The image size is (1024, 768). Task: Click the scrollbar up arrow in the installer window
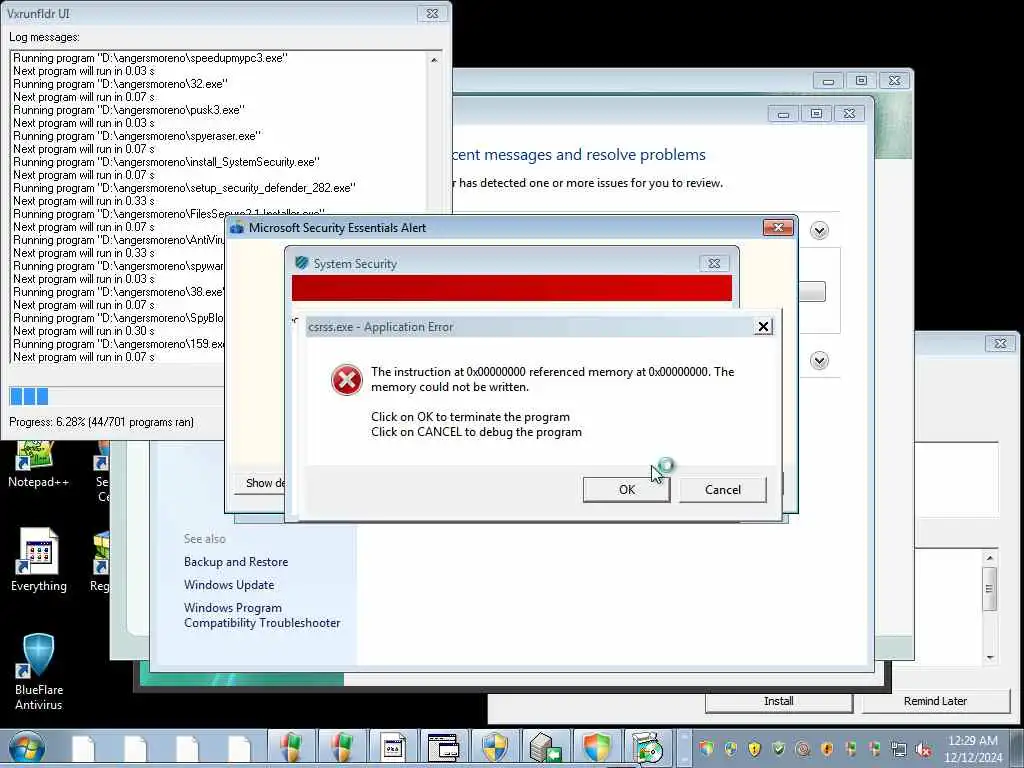989,558
